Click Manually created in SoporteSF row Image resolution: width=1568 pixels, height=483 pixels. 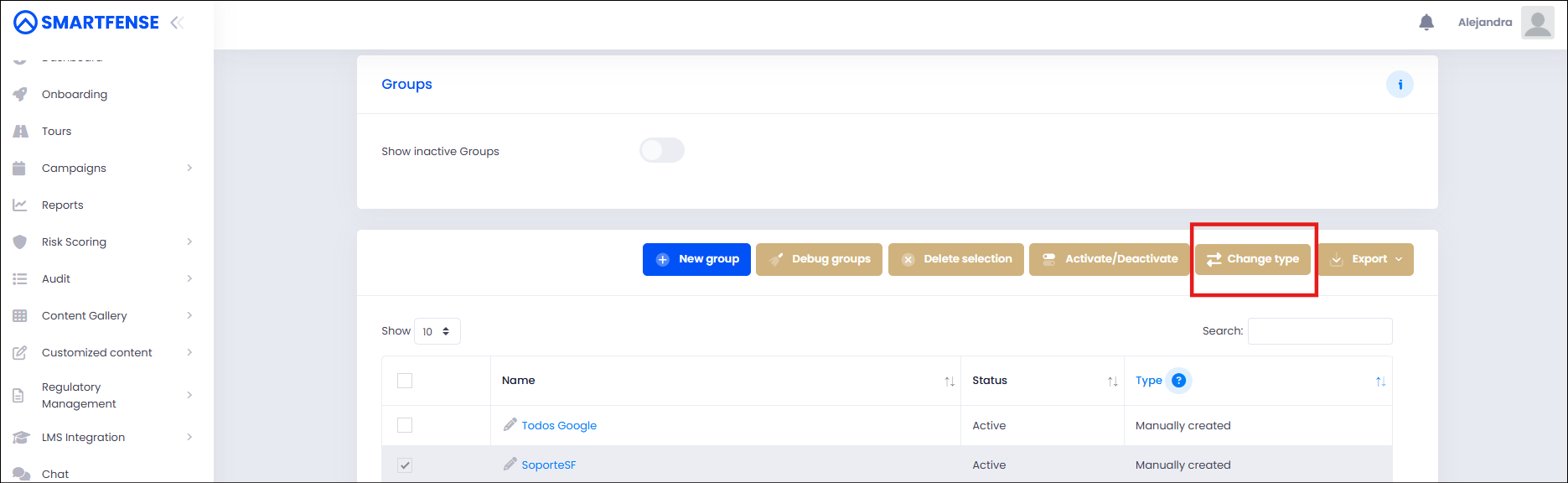point(1183,465)
